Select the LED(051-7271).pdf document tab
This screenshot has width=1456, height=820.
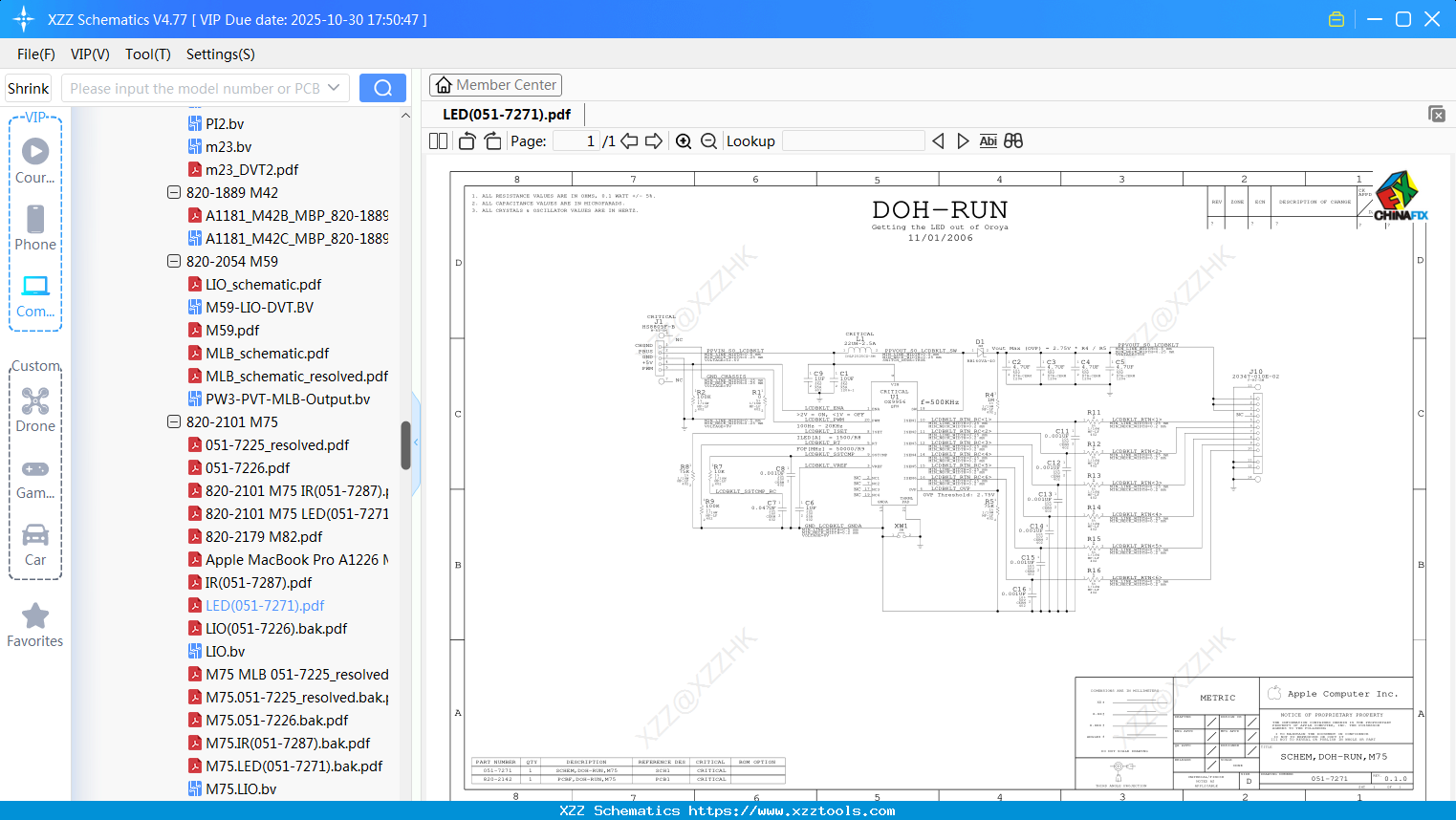[x=507, y=114]
